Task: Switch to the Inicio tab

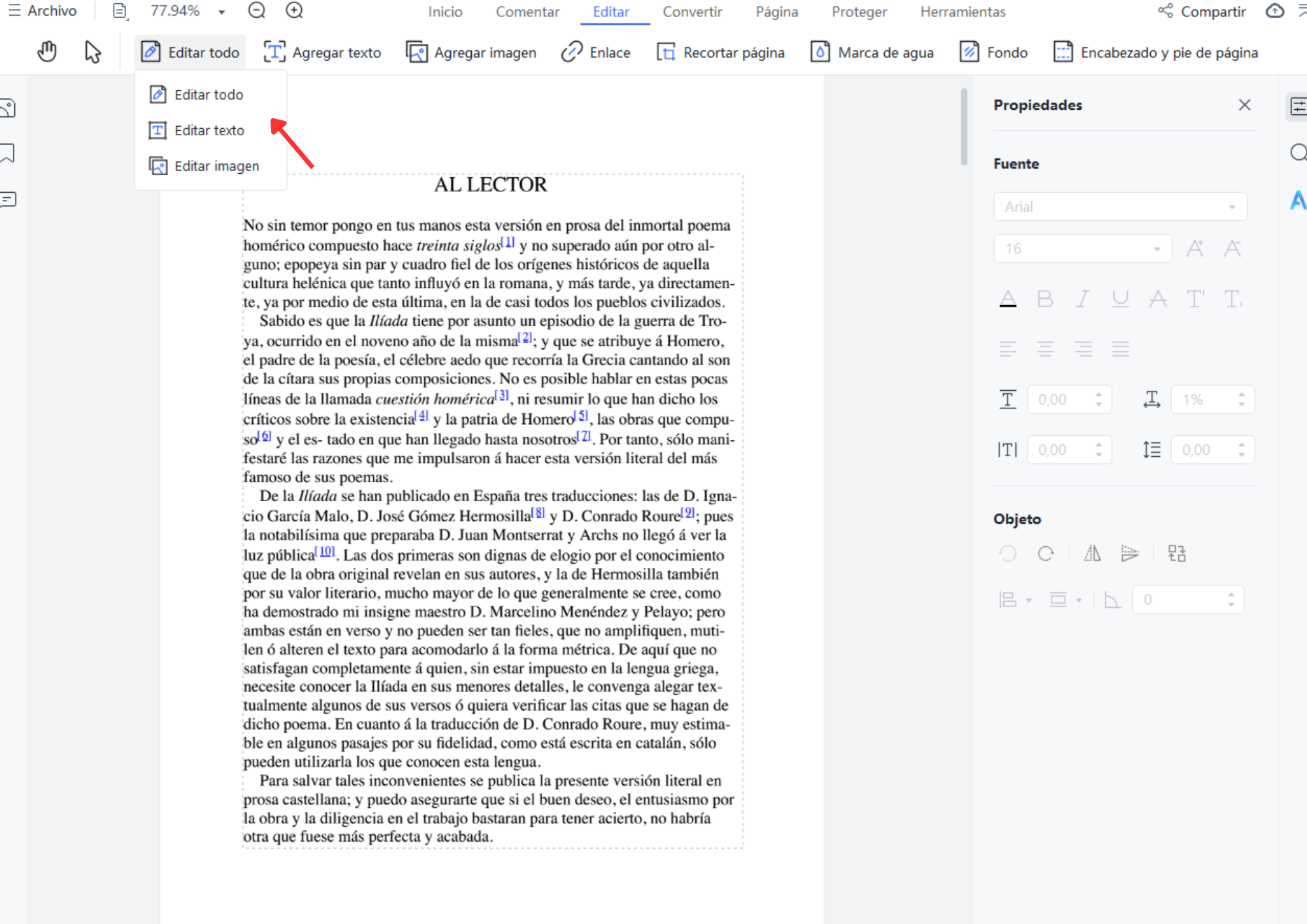Action: pos(445,12)
